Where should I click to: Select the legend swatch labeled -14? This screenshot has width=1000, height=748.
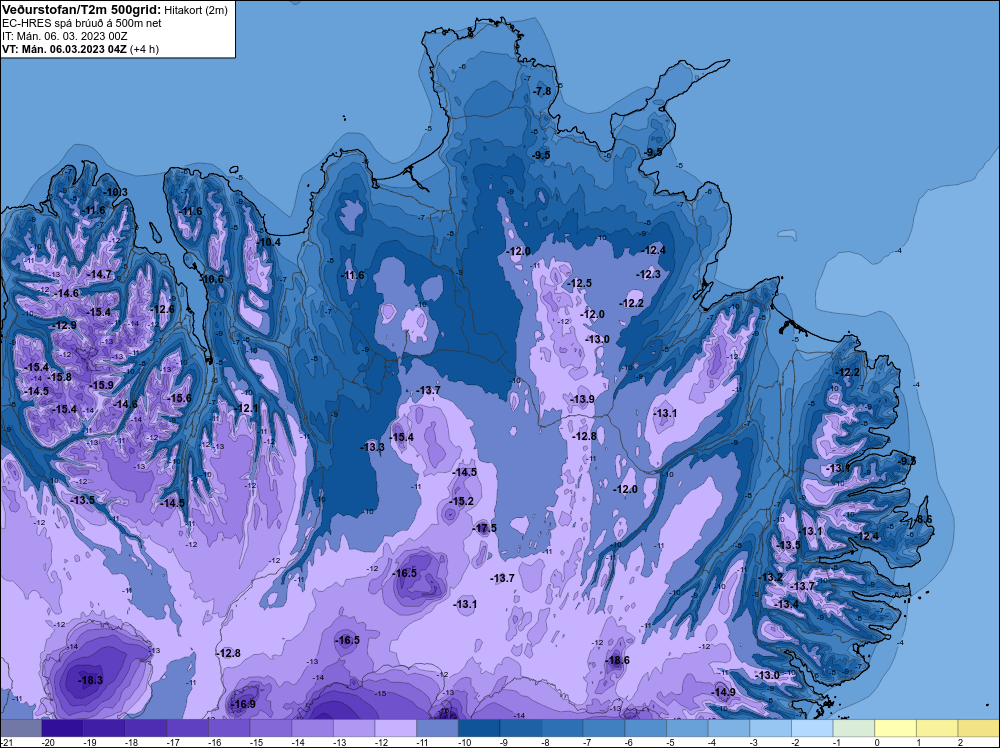(312, 728)
